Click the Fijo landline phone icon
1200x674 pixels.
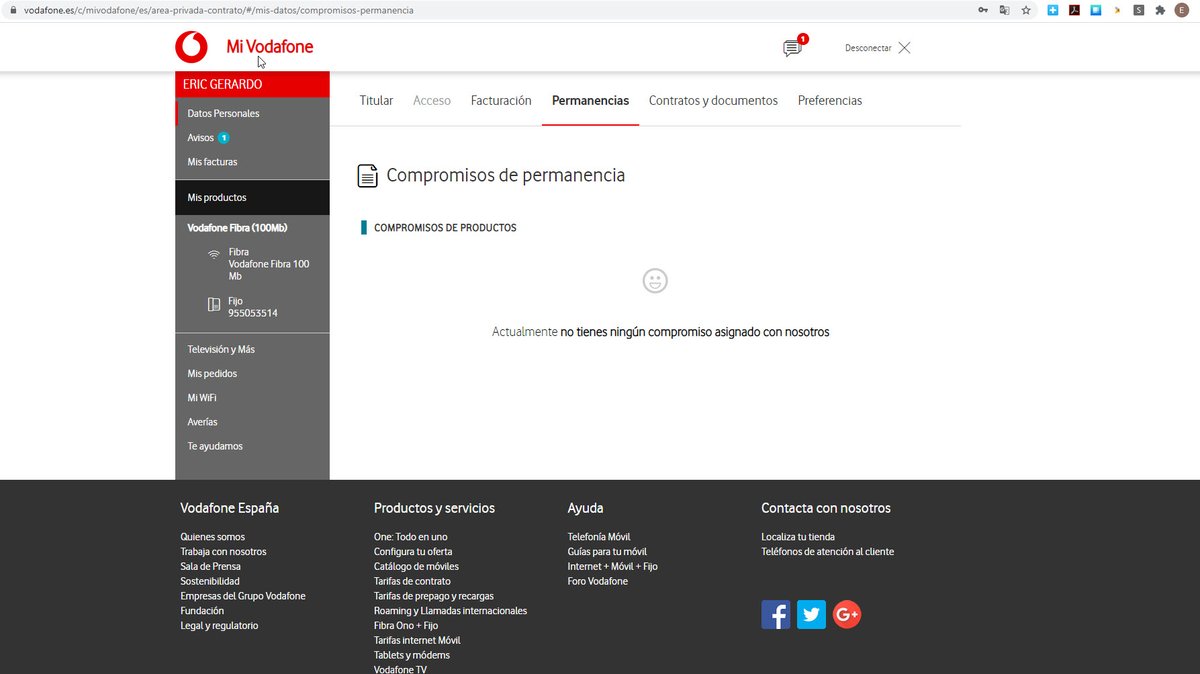214,304
